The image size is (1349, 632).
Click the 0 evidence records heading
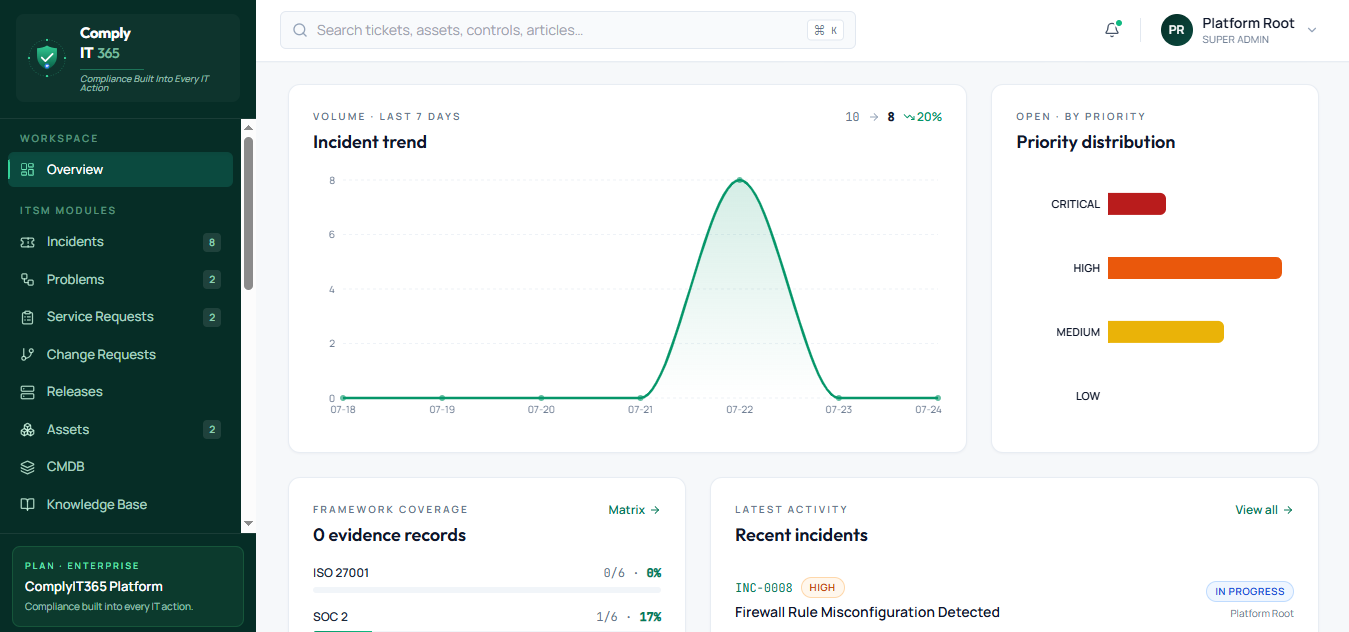click(x=390, y=535)
